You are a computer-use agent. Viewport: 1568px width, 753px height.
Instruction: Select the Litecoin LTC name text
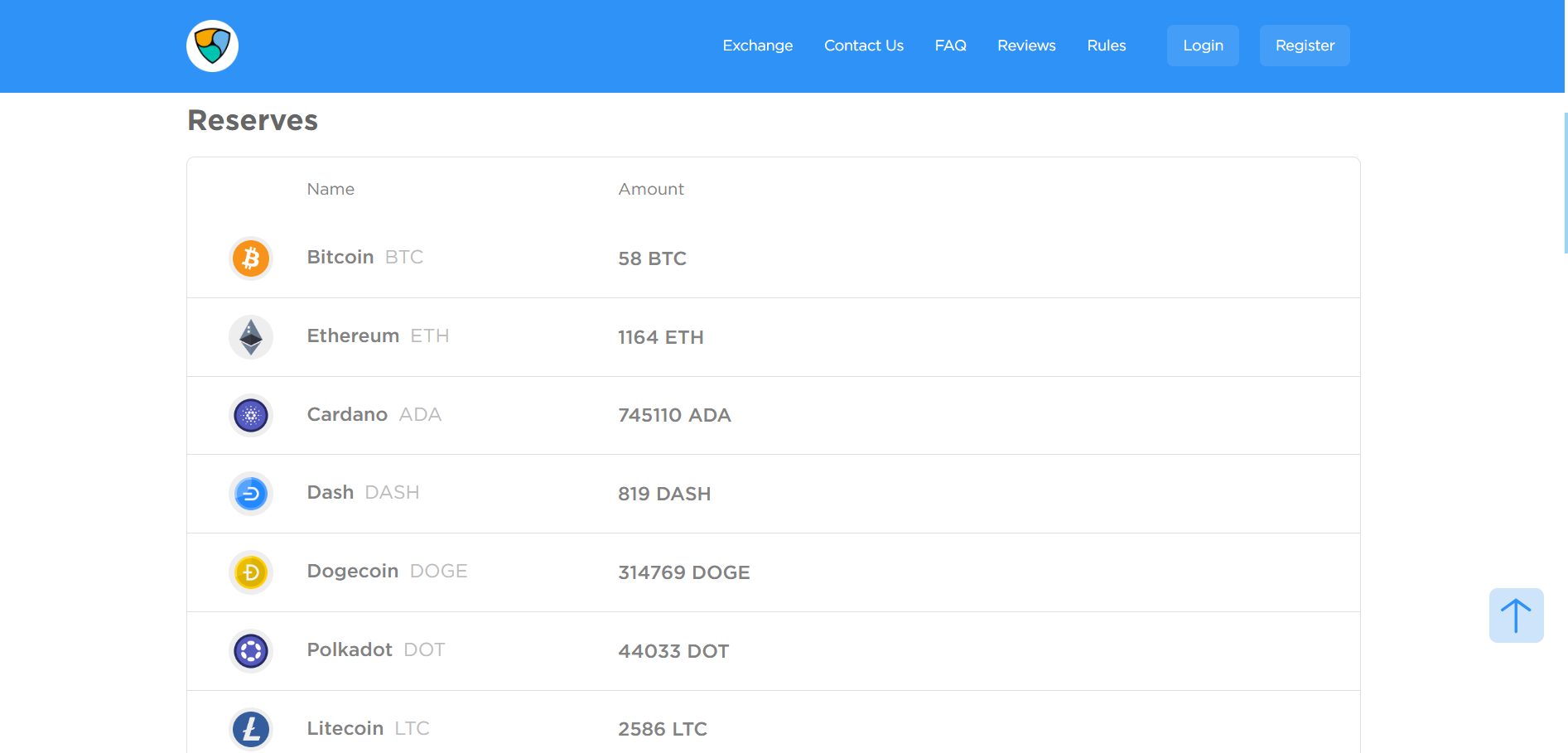coord(368,728)
